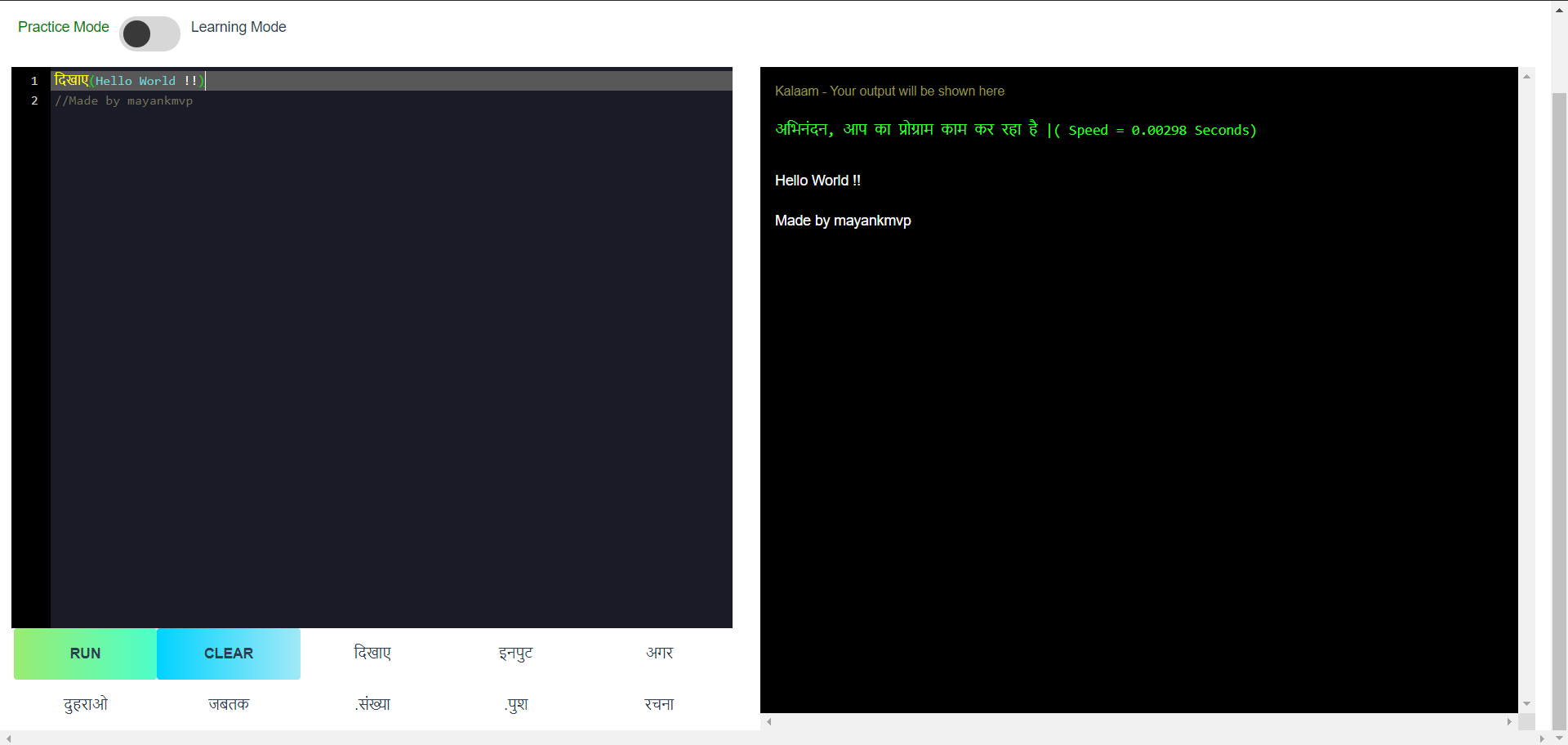Click the Practice Mode label
The image size is (1568, 745).
tap(64, 27)
